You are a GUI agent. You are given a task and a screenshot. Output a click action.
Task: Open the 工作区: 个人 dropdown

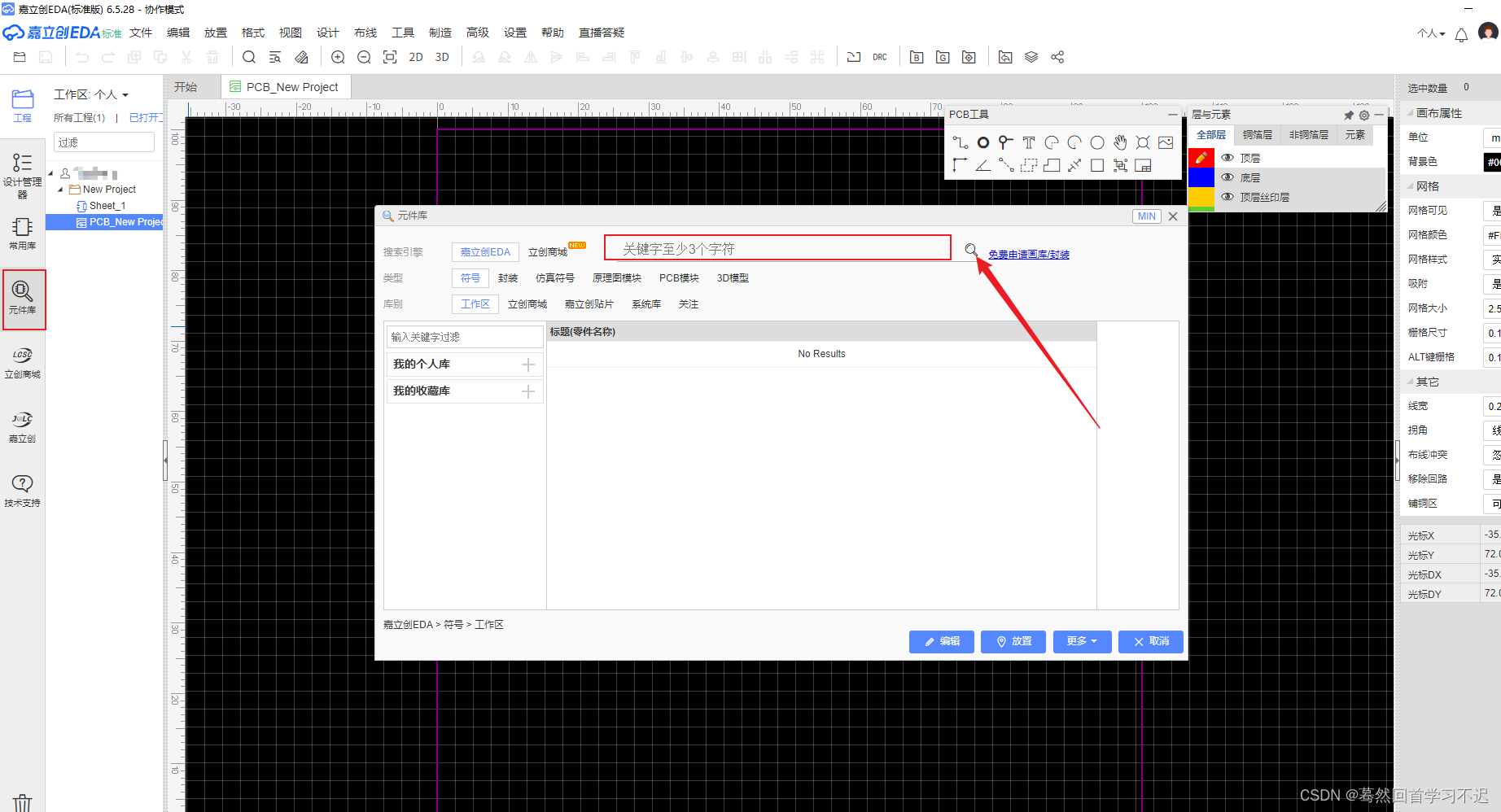click(91, 94)
